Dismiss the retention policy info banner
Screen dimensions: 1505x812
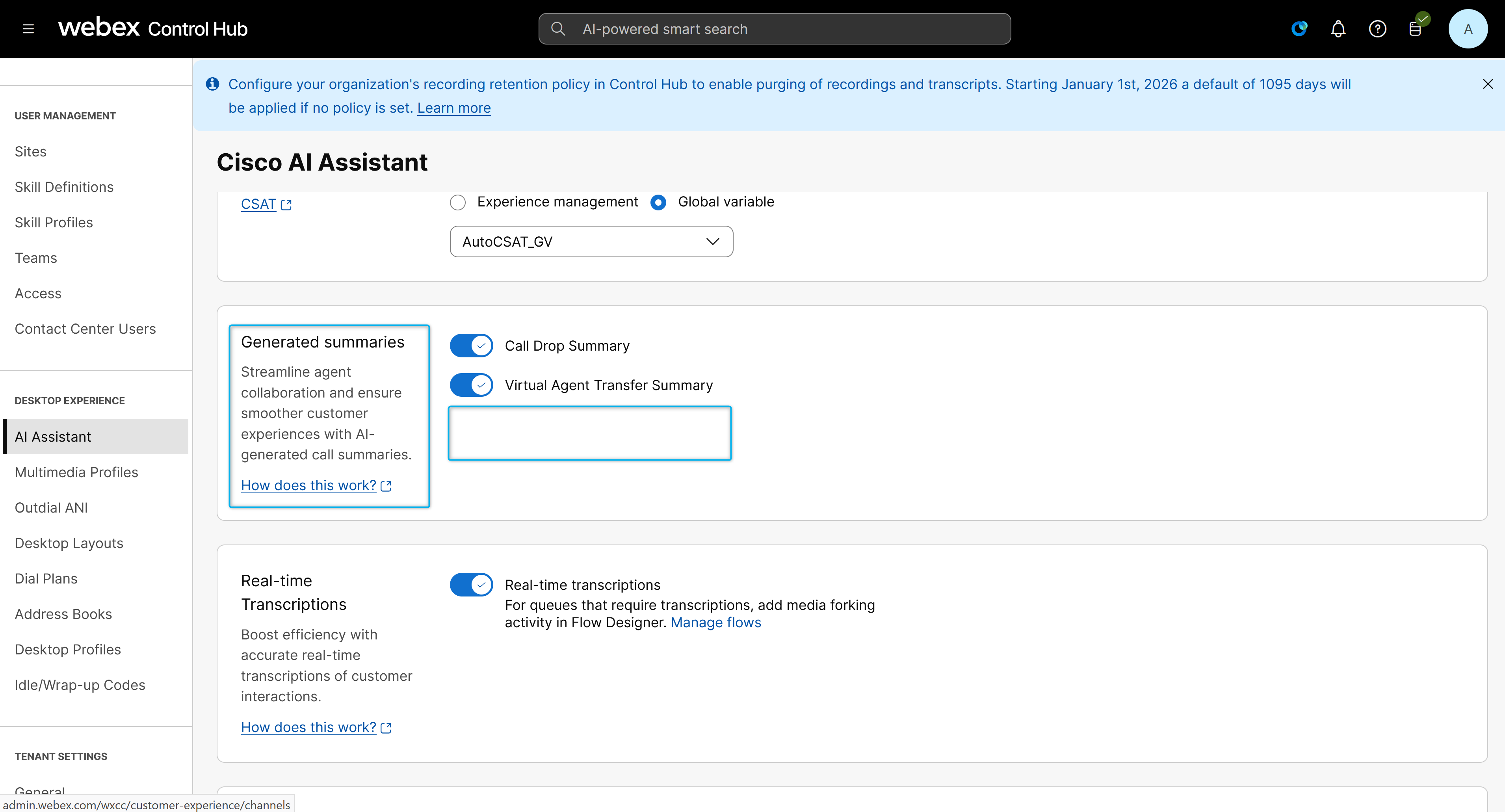(1488, 84)
